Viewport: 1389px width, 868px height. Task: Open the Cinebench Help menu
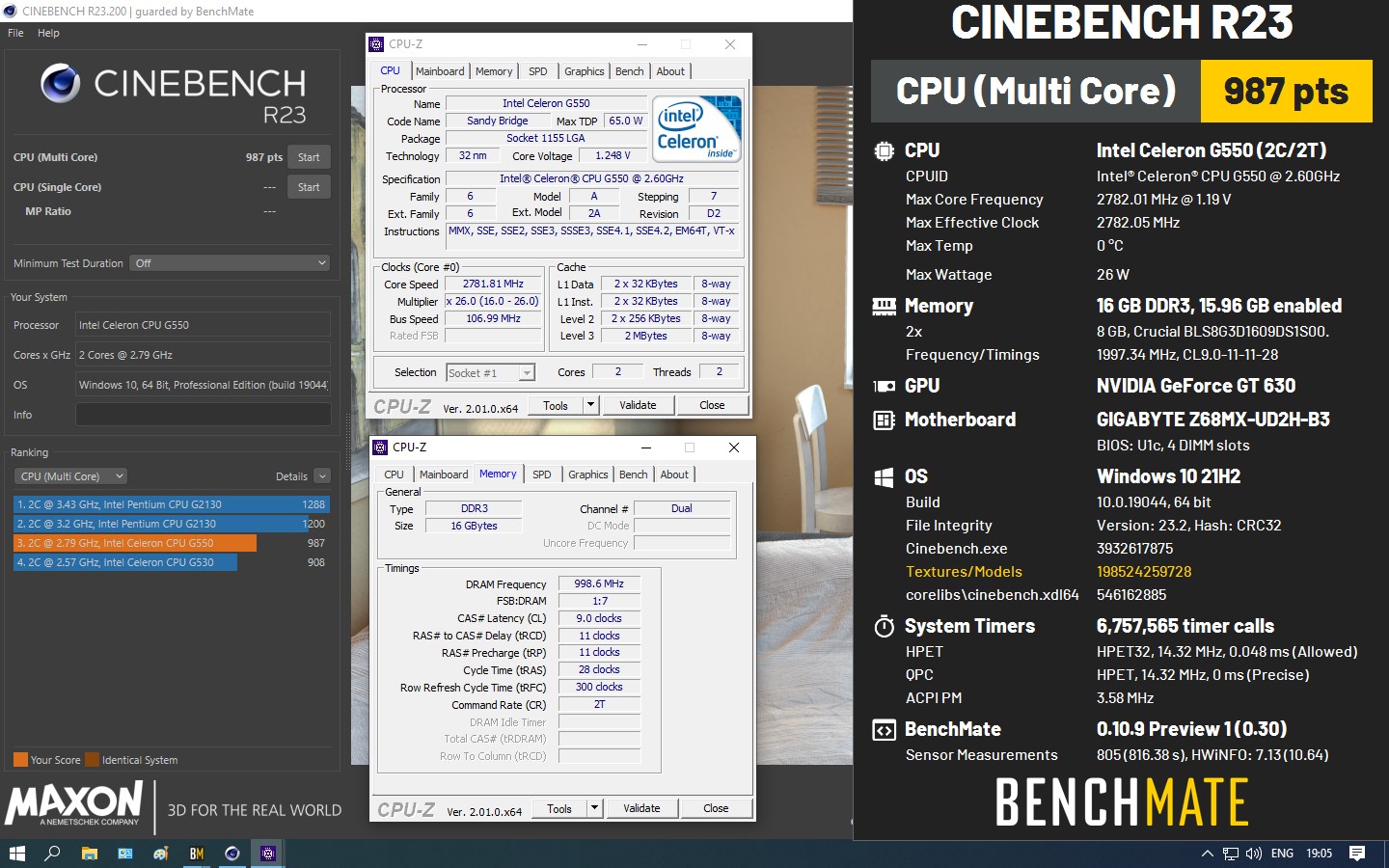coord(48,33)
